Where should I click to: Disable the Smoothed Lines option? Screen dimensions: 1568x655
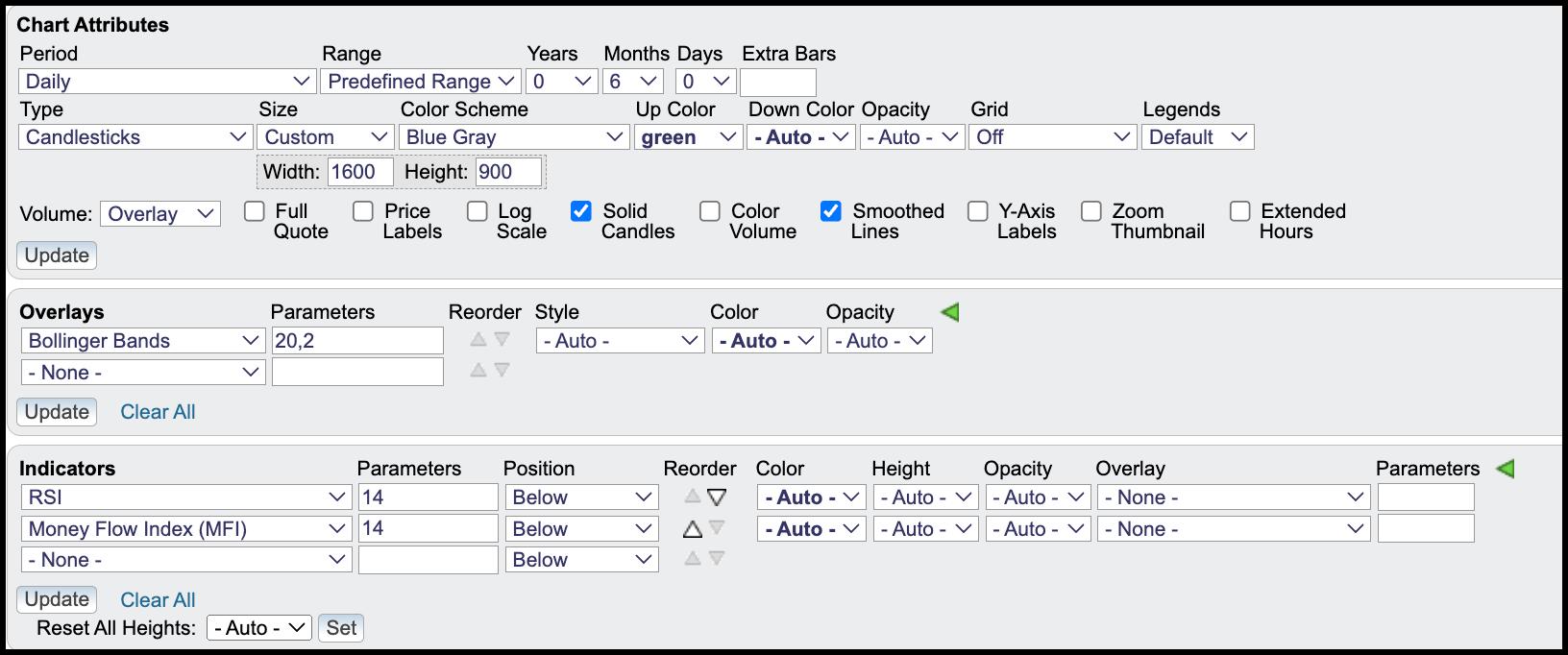[x=831, y=211]
